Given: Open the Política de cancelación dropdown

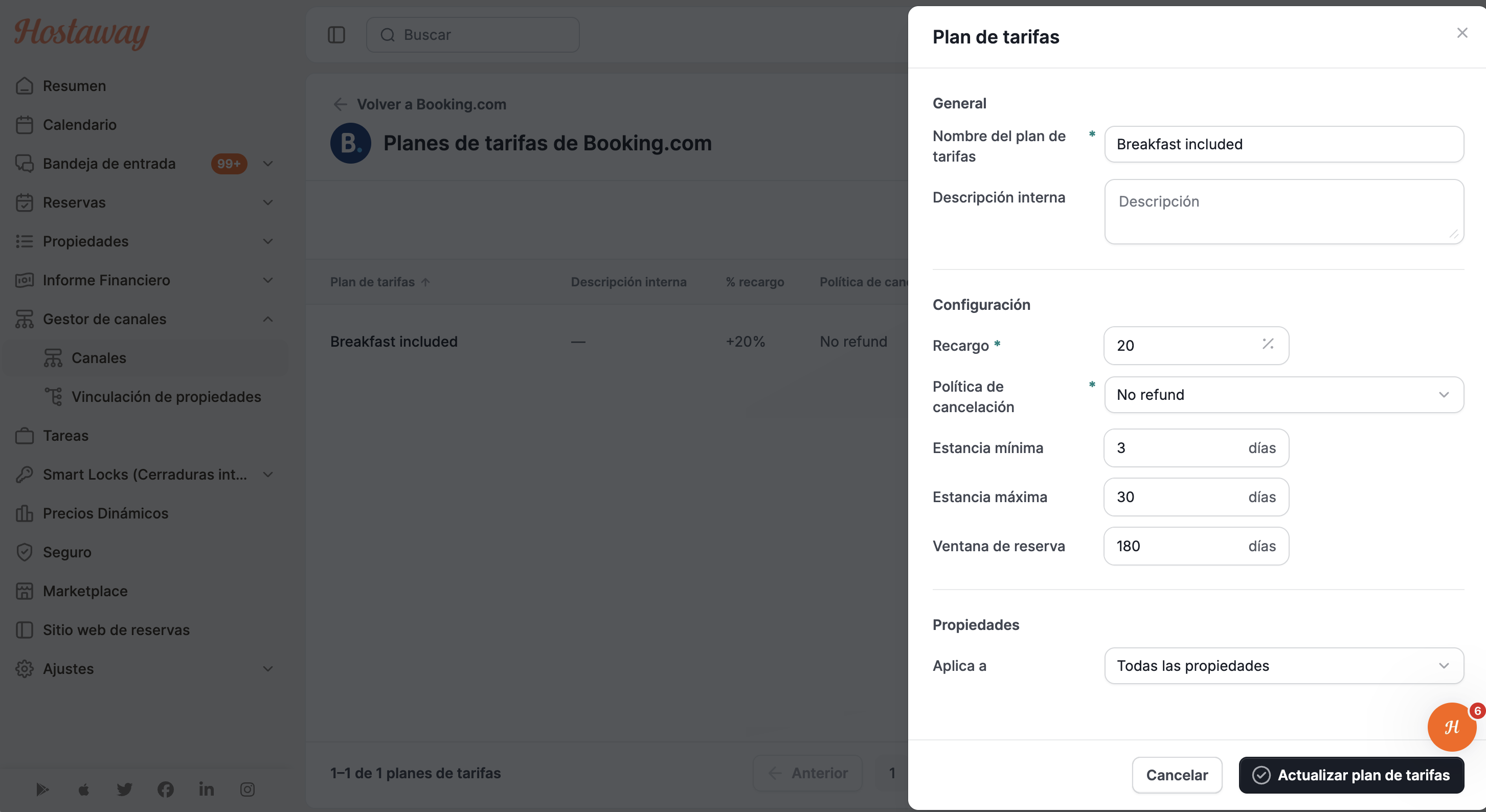Looking at the screenshot, I should click(1284, 394).
